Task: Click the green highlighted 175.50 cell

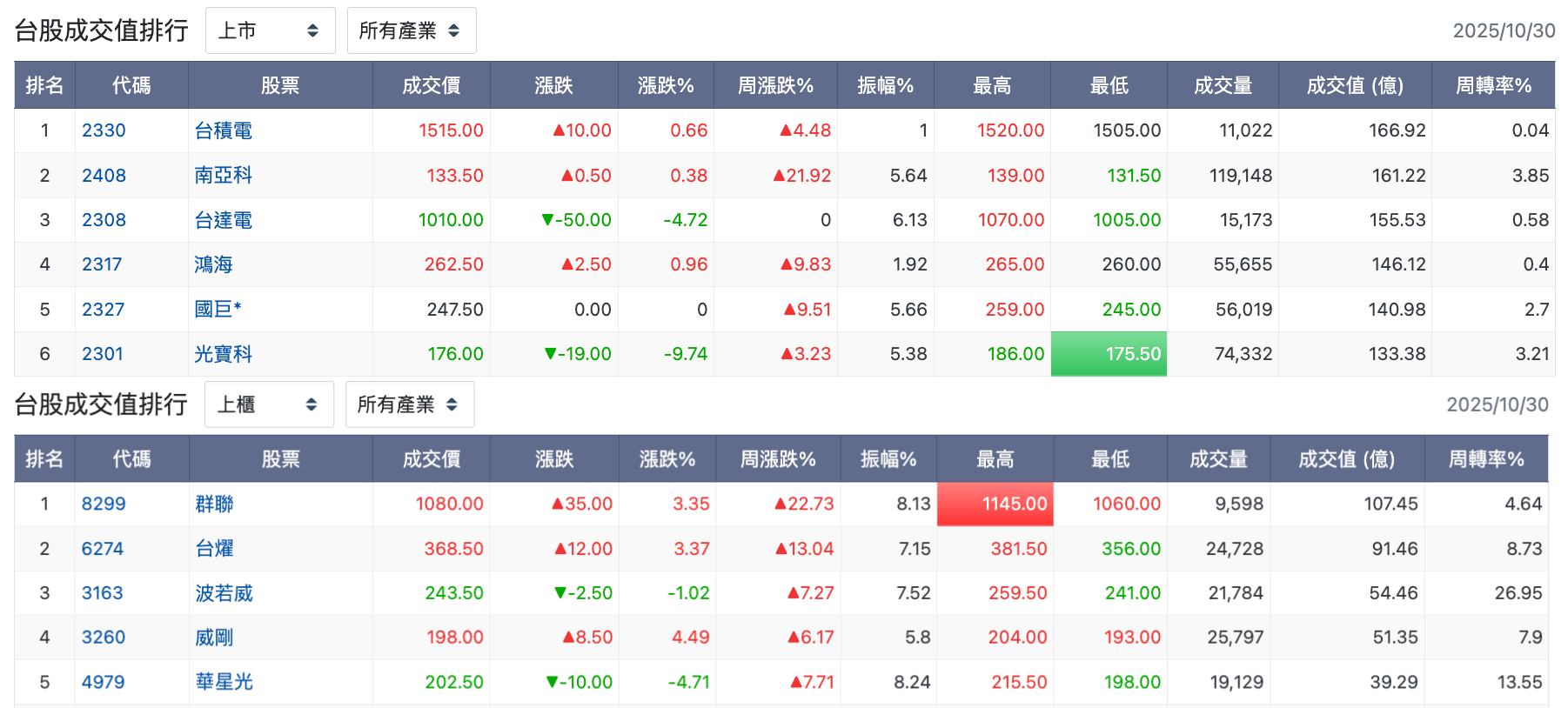Action: pos(1109,354)
